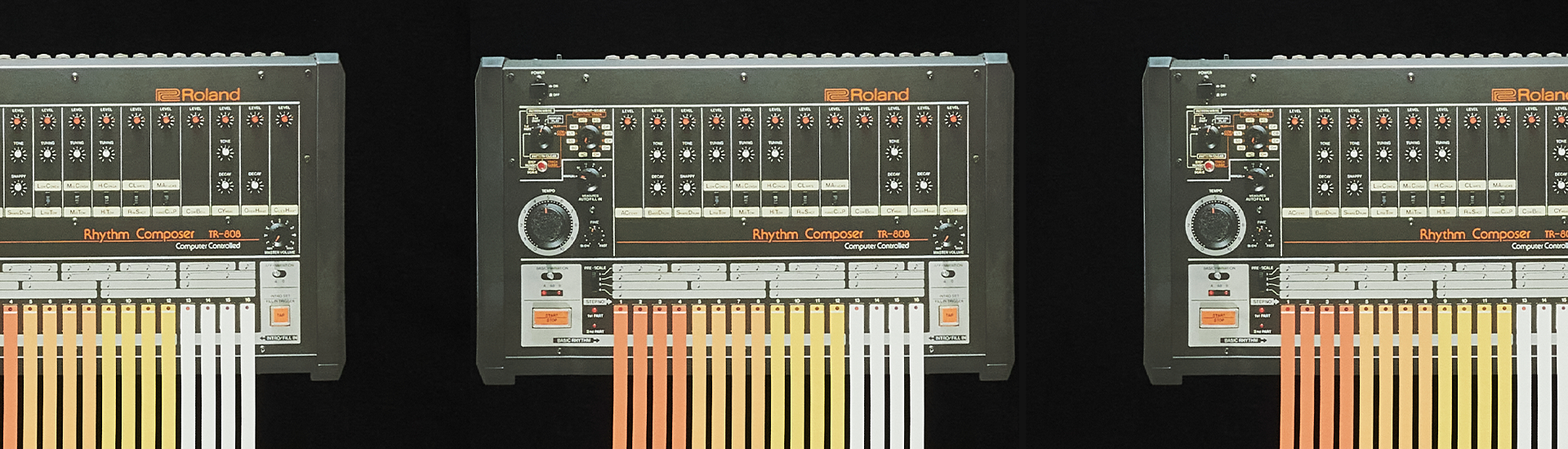Click Cymbal Tone knob on the center unit
This screenshot has height=449, width=1568.
(894, 153)
